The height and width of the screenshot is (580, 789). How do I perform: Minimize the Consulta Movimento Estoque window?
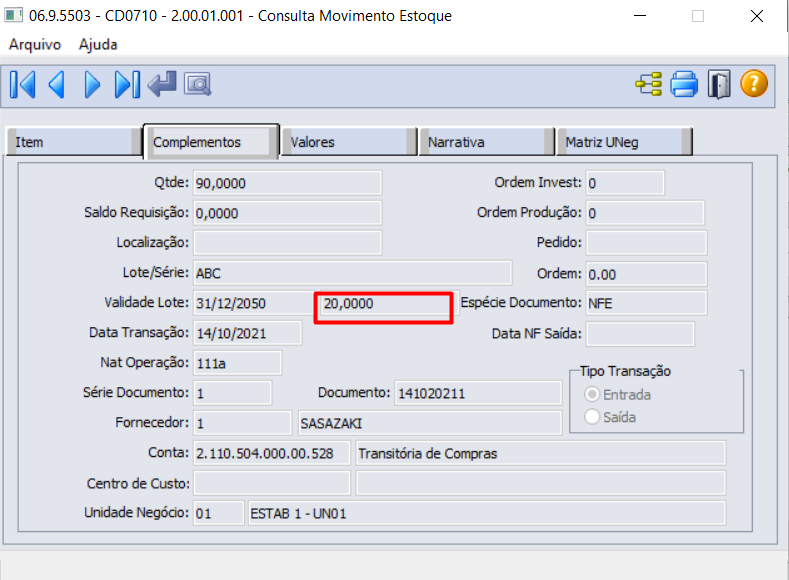point(640,16)
